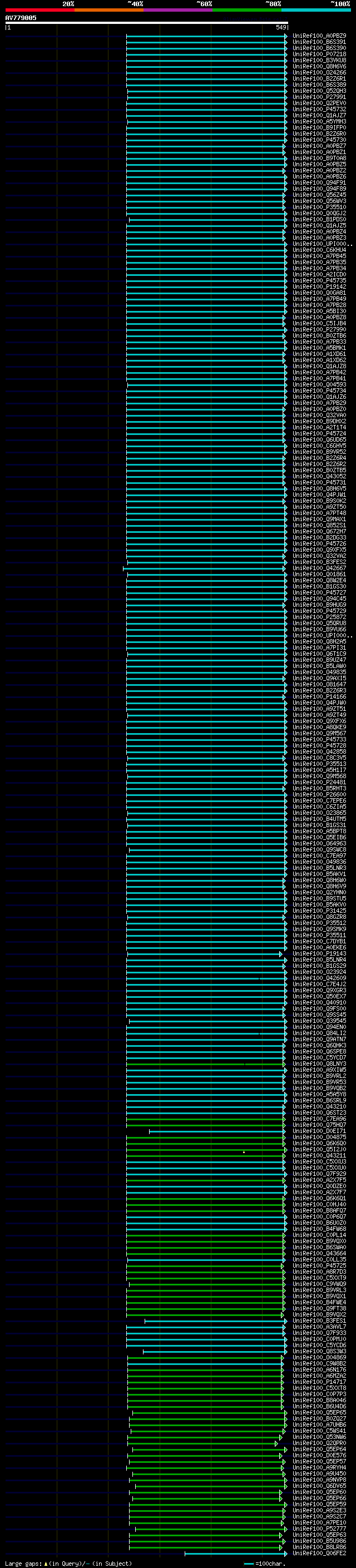This screenshot has height=1568, width=356.
Task: Select hit label UniRef100_A7UHB6
Action: (x=319, y=1424)
